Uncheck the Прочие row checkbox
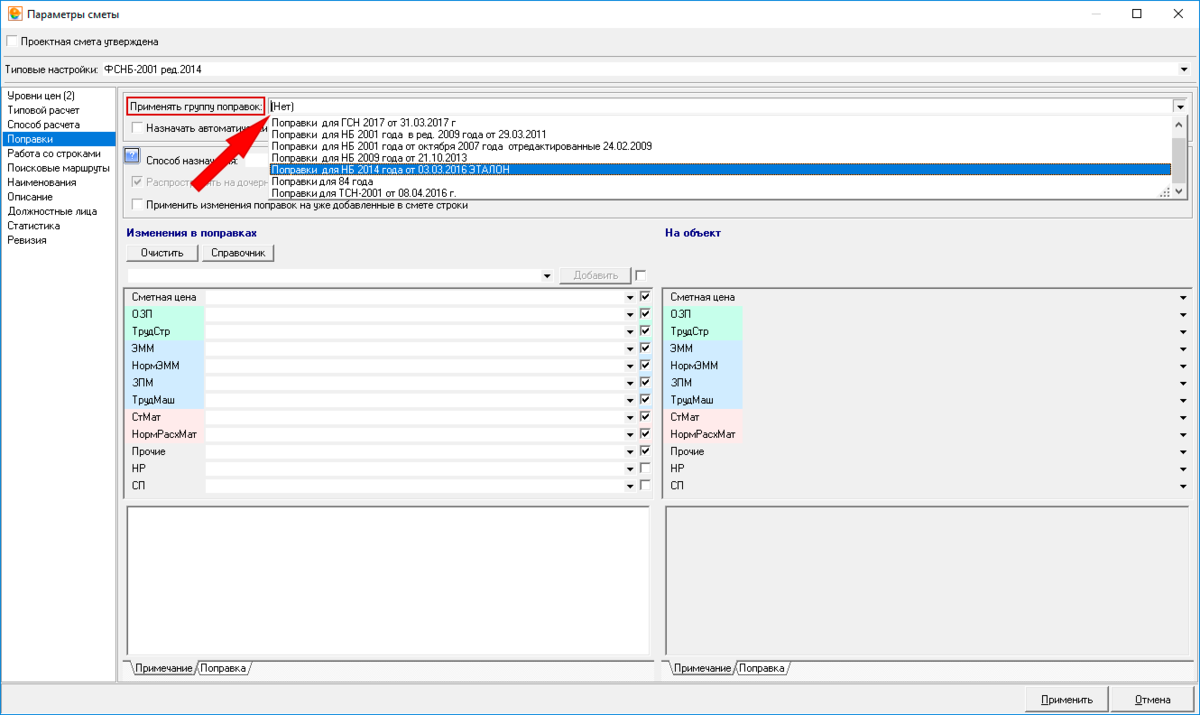Screen dimensions: 1200x715 [x=645, y=451]
